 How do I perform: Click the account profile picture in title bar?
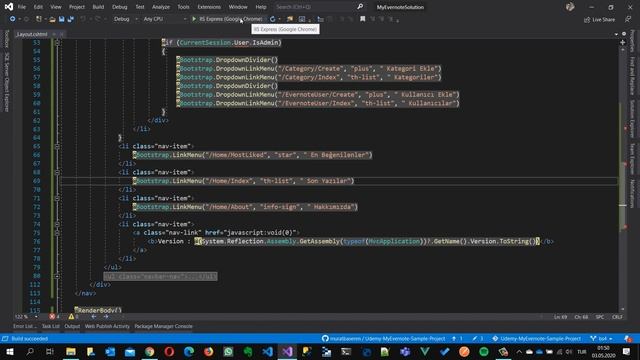coord(570,7)
